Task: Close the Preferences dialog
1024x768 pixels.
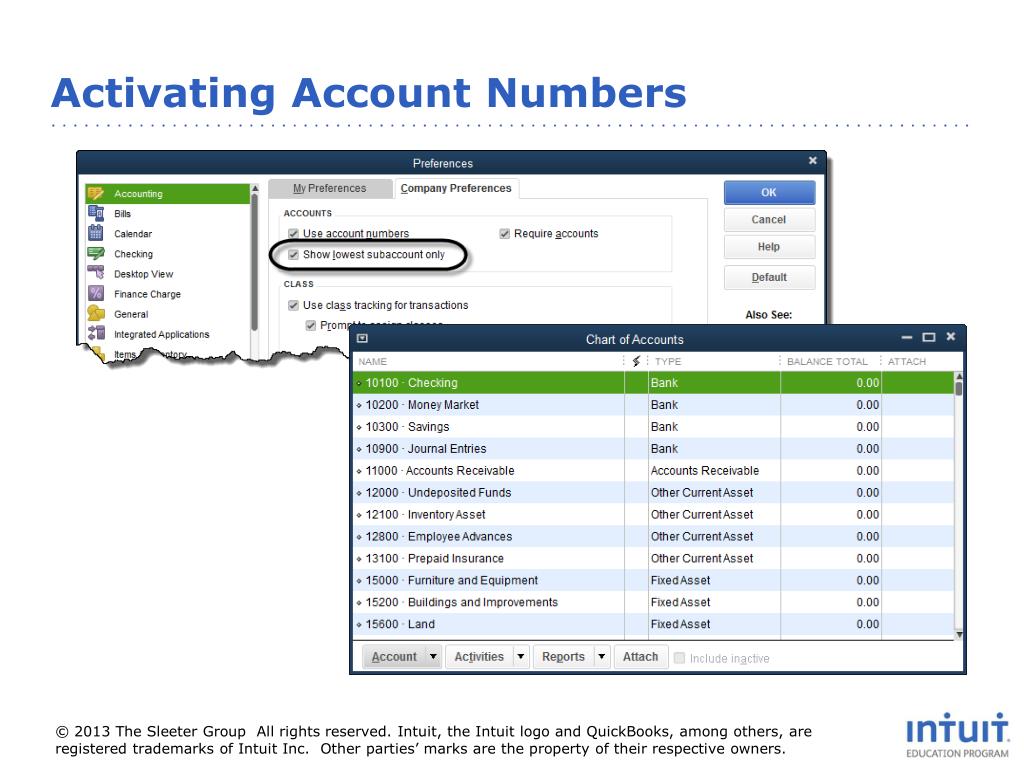Action: tap(812, 161)
